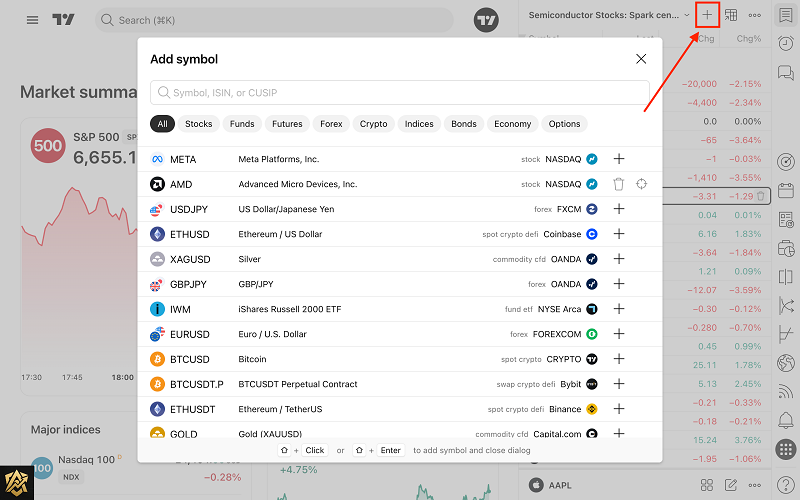Add GBPJPY with its plus icon
This screenshot has height=500, width=800.
[619, 284]
